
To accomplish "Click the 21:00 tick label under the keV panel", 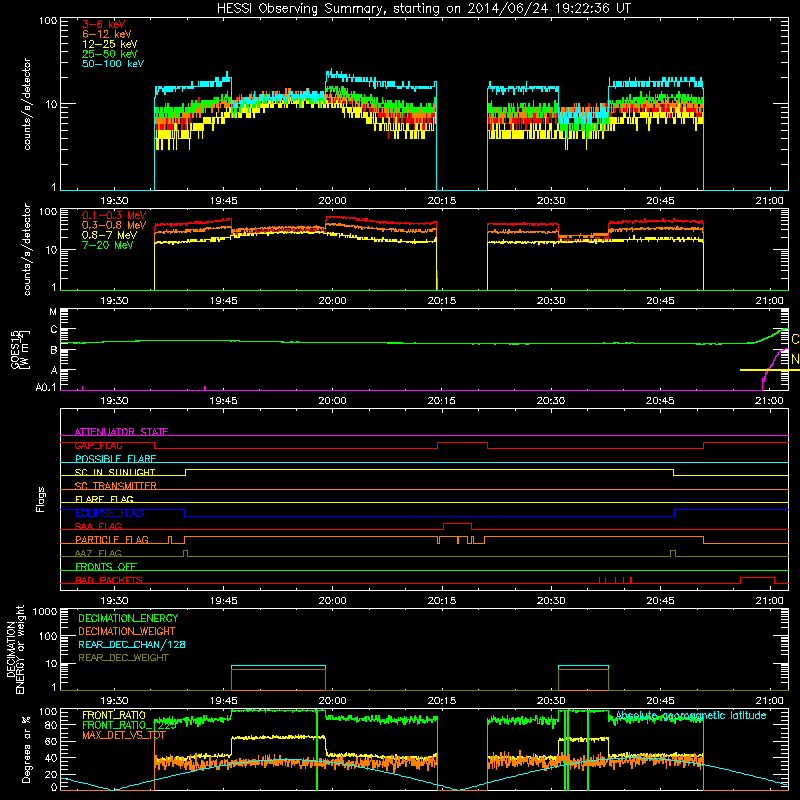I will tap(769, 201).
